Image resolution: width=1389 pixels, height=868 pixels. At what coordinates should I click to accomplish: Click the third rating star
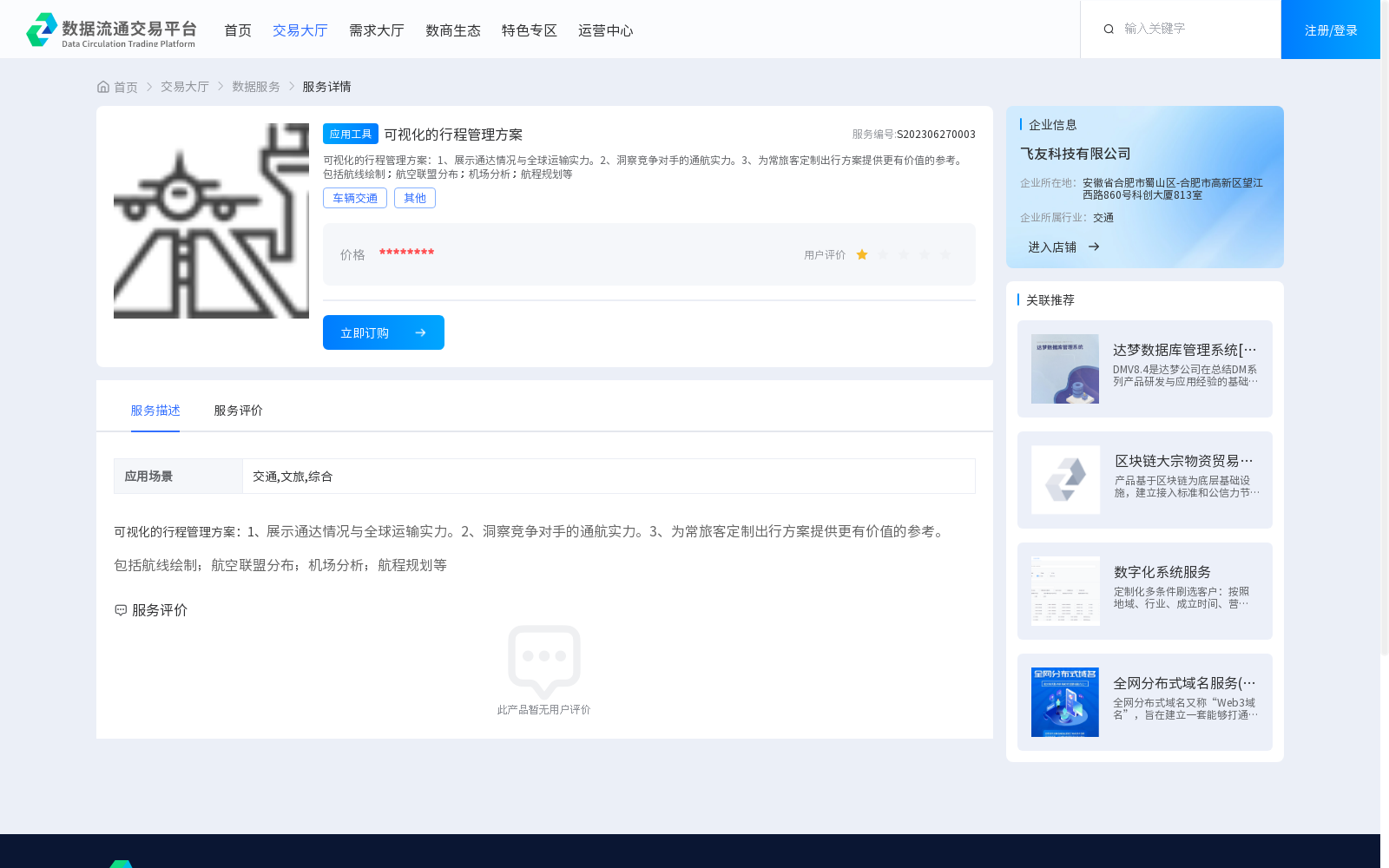904,254
